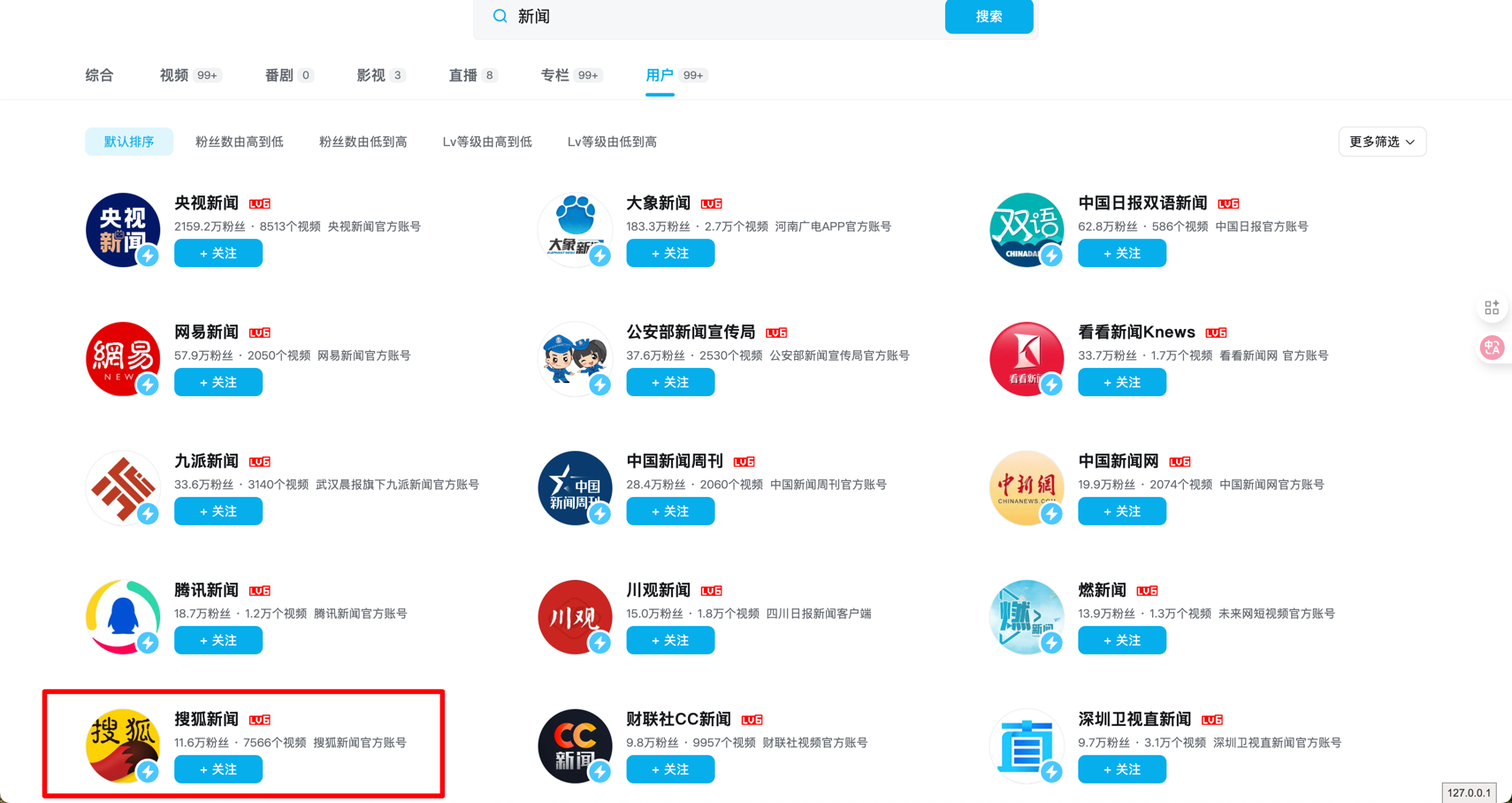Click the blue 搜索 button
Image resolution: width=1512 pixels, height=803 pixels.
(989, 16)
